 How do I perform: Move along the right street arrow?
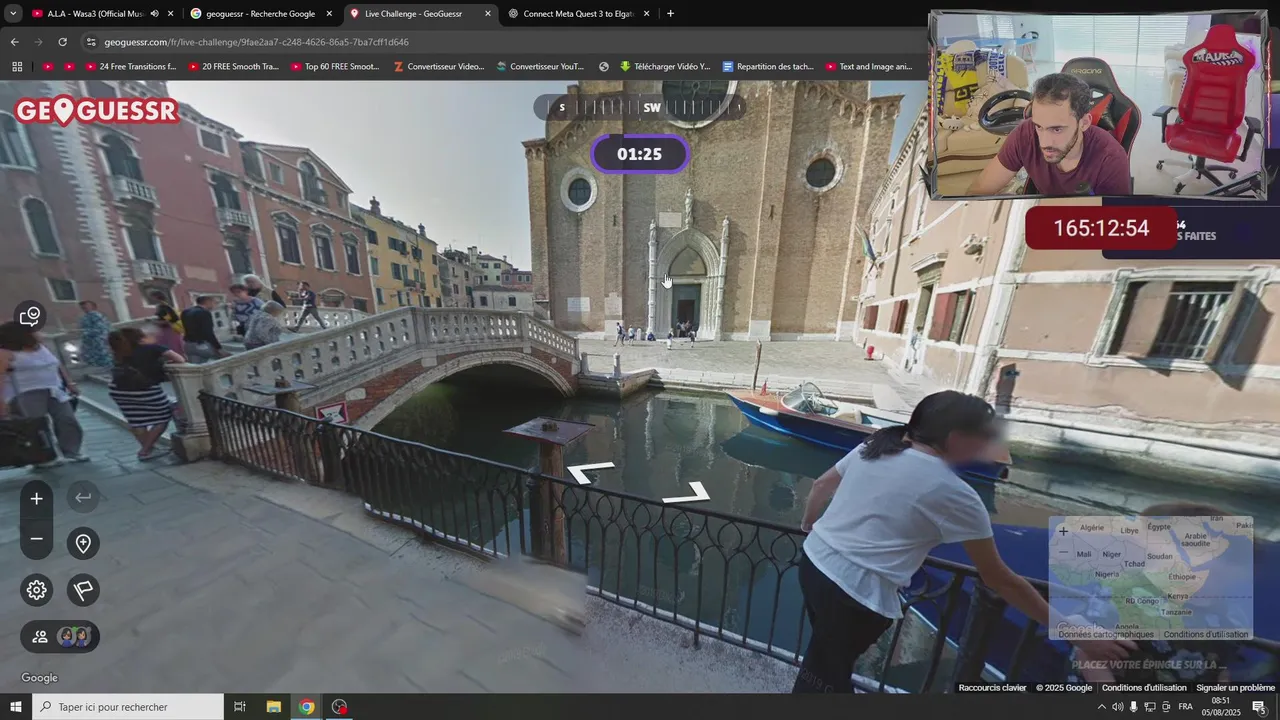coord(686,493)
